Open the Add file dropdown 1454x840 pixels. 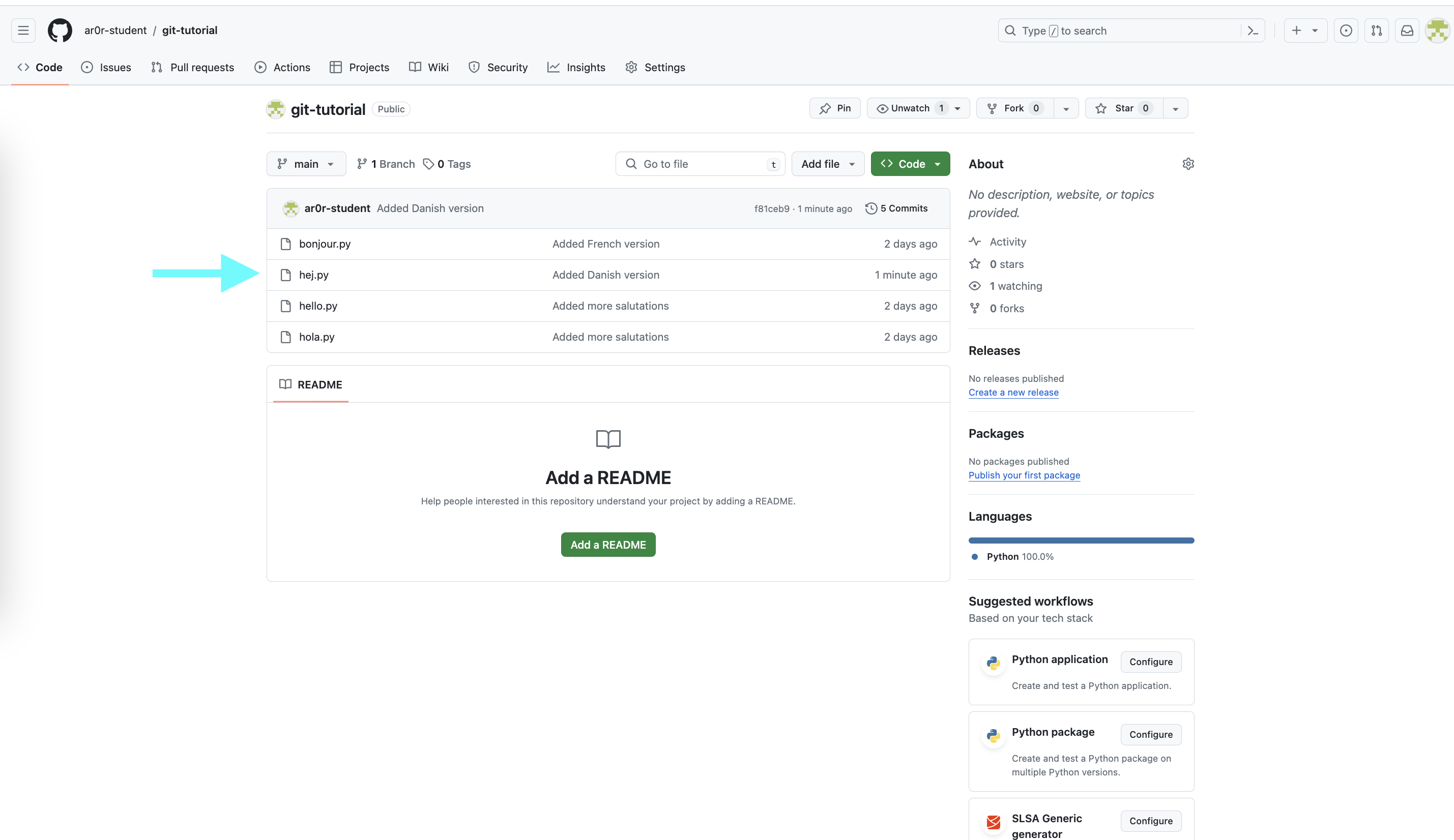(828, 164)
